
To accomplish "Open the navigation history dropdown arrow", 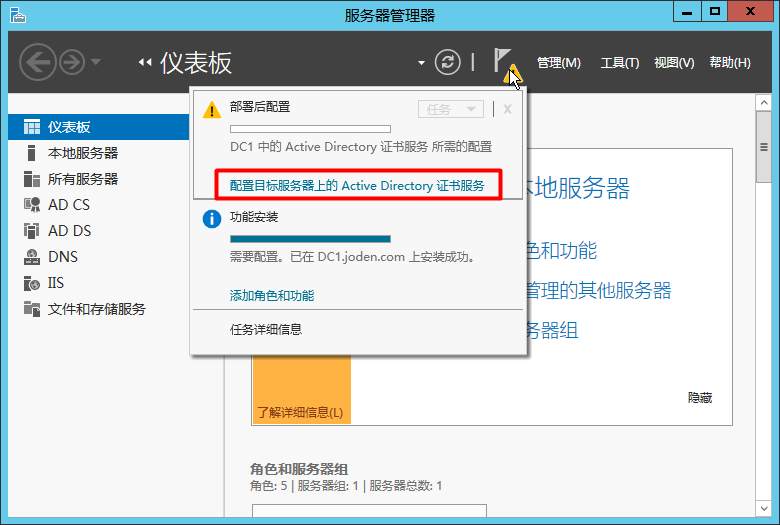I will tap(96, 62).
